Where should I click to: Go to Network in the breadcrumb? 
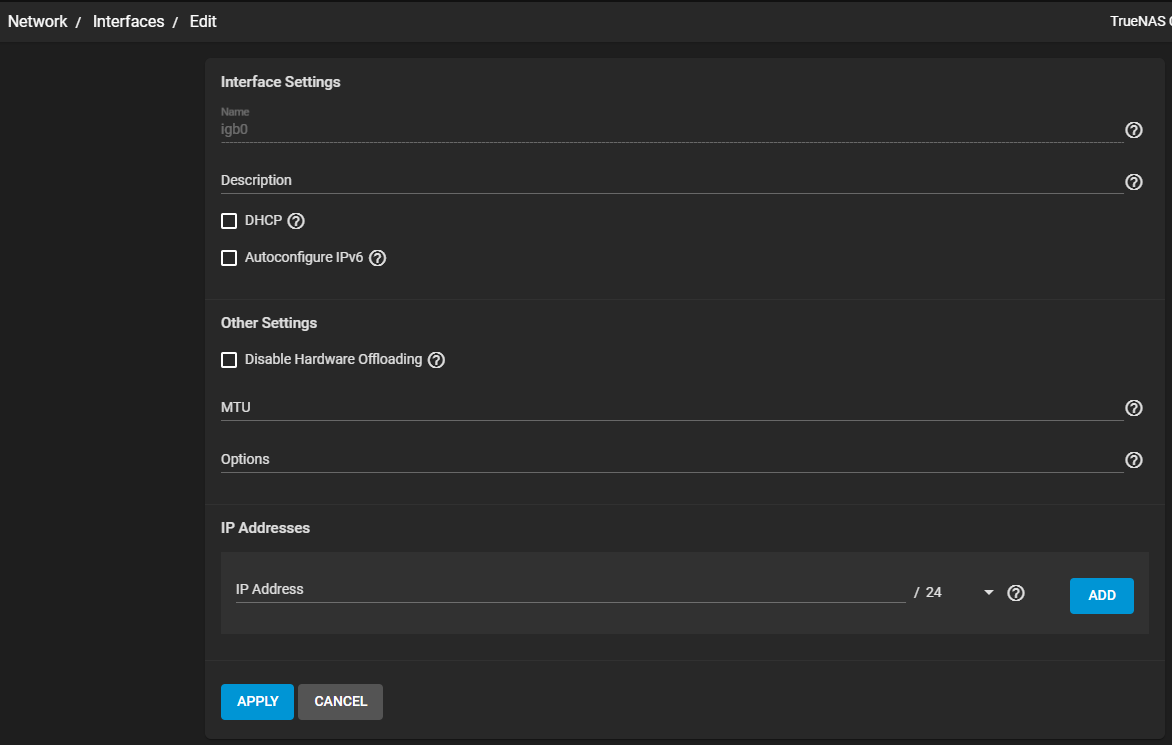coord(38,21)
